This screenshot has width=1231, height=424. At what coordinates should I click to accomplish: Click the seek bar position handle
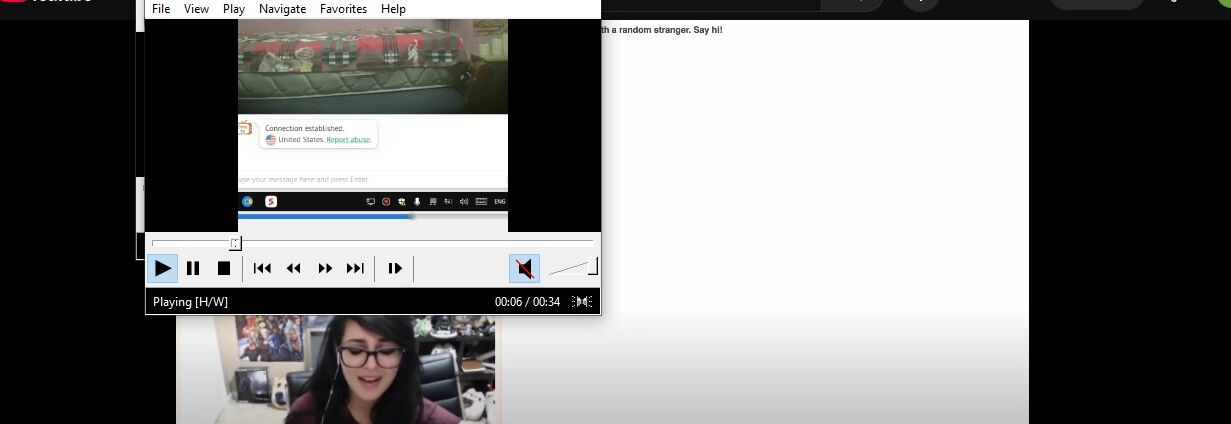(235, 243)
